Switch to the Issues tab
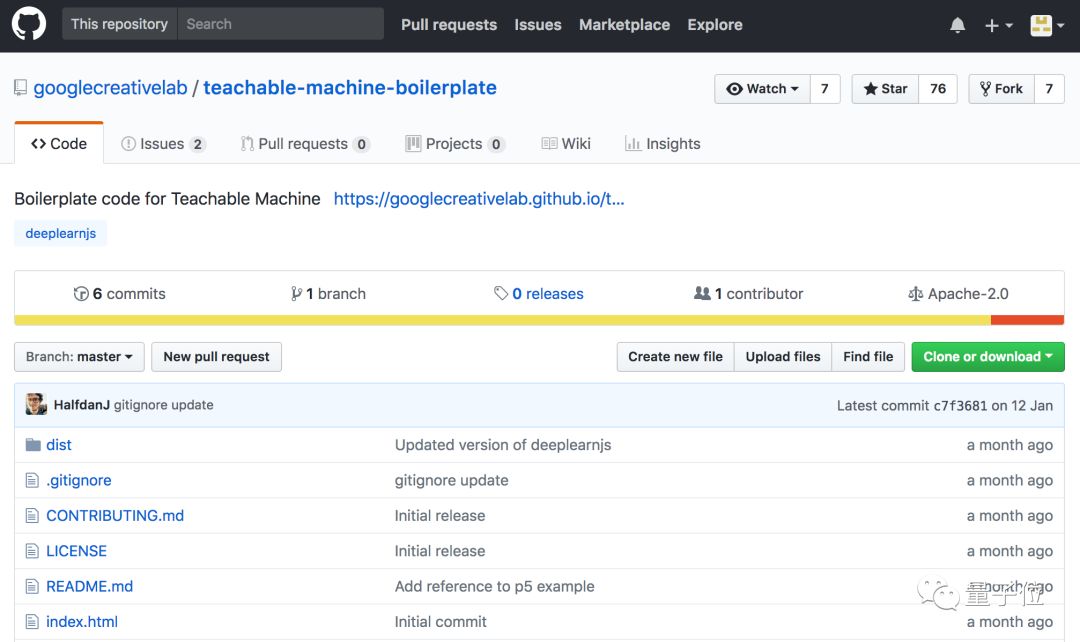Viewport: 1080px width, 642px height. click(162, 144)
